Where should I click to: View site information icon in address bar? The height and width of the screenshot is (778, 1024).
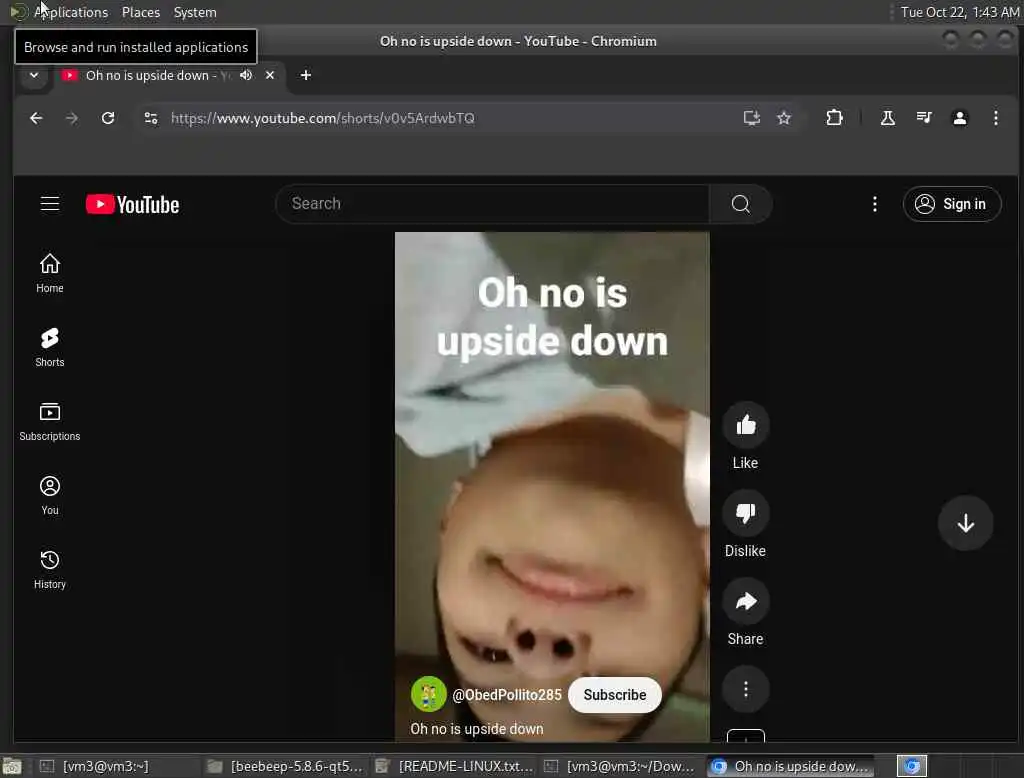click(151, 118)
